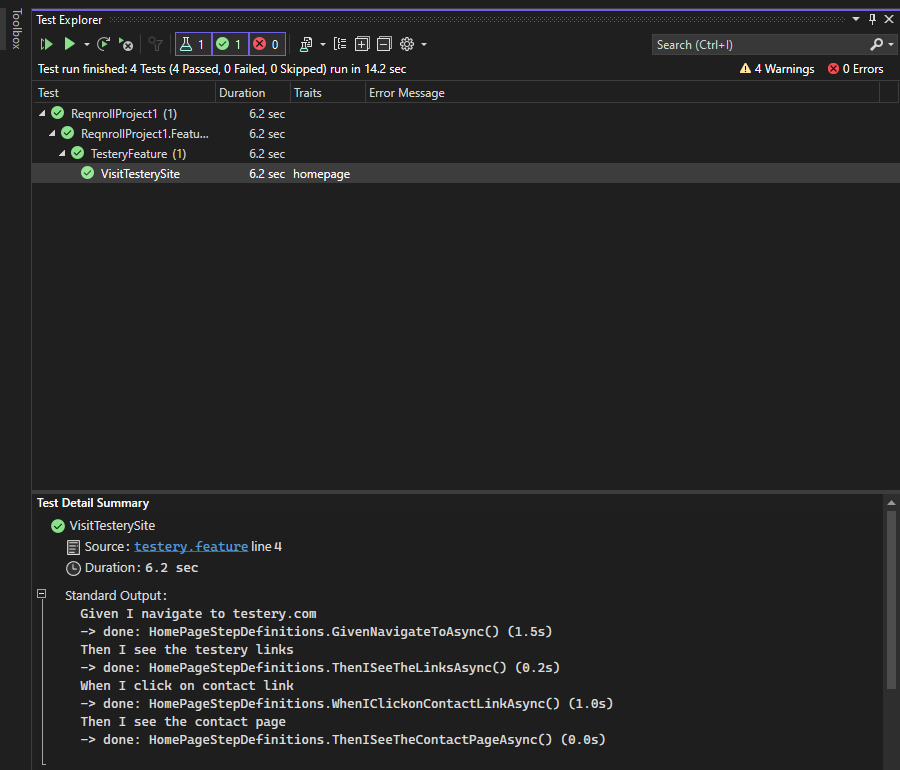
Task: Toggle the Passed tests filter badge
Action: pos(227,44)
